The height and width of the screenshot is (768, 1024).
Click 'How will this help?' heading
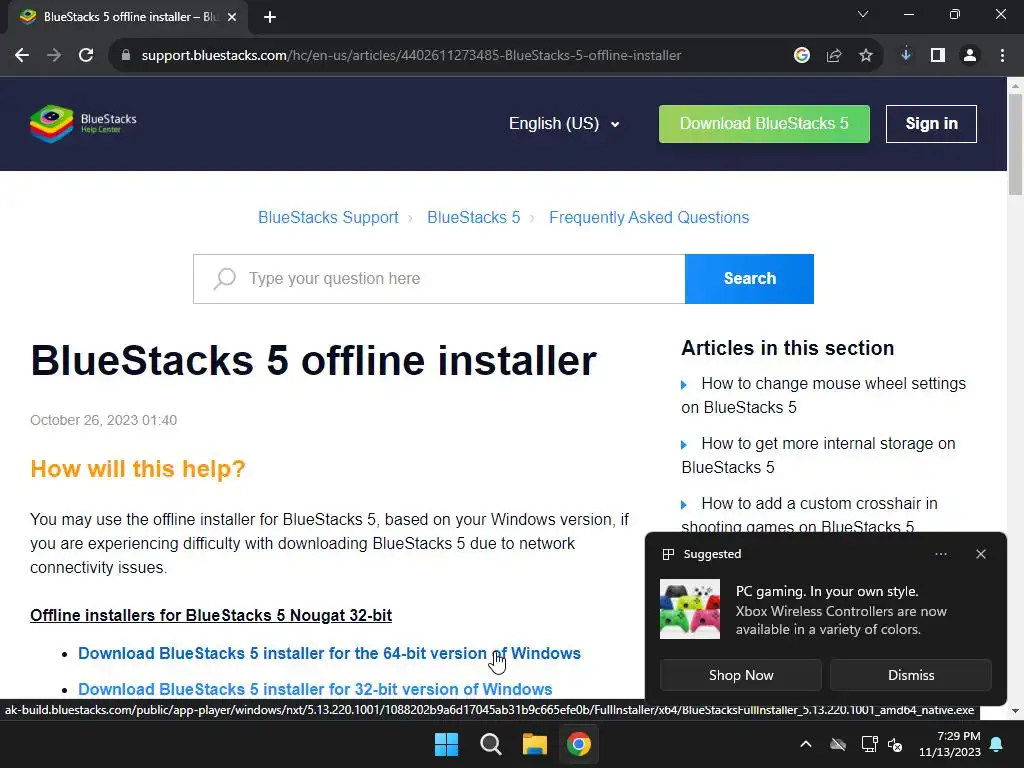(138, 469)
